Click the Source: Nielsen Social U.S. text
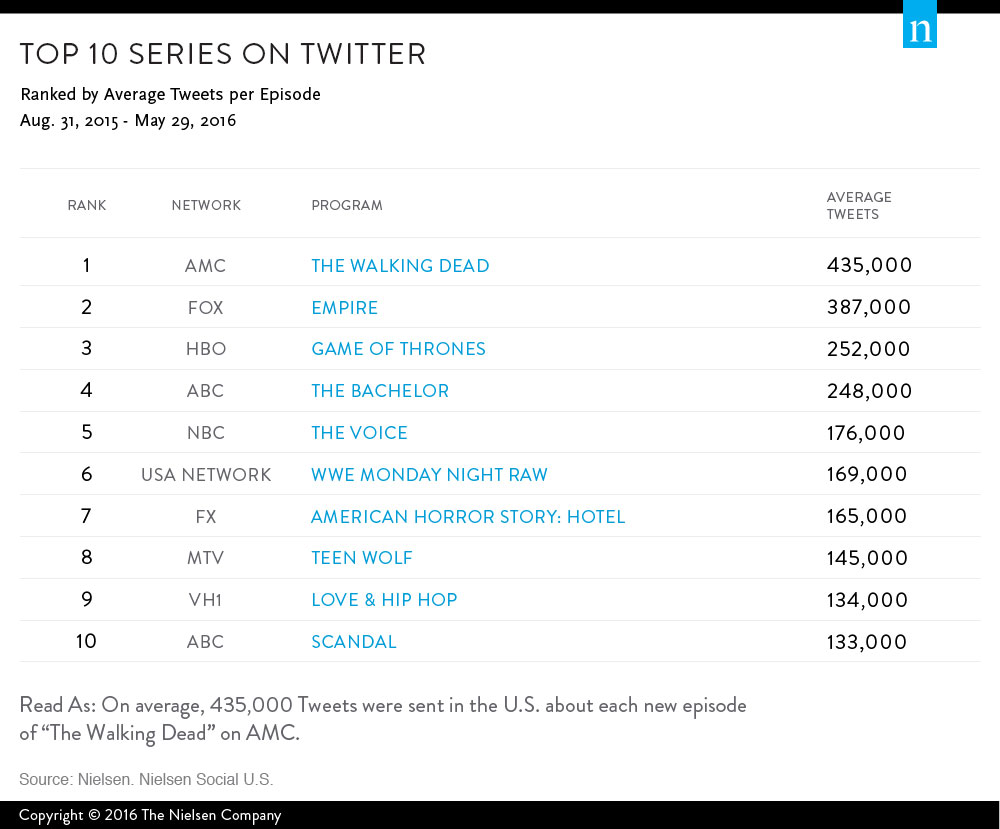 pos(146,779)
